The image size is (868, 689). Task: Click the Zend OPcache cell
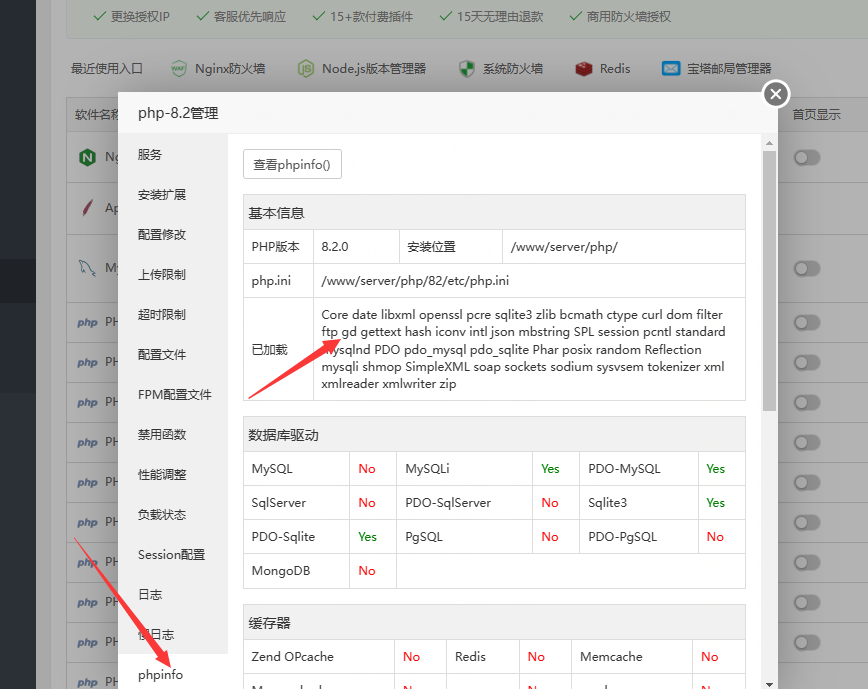tap(319, 656)
